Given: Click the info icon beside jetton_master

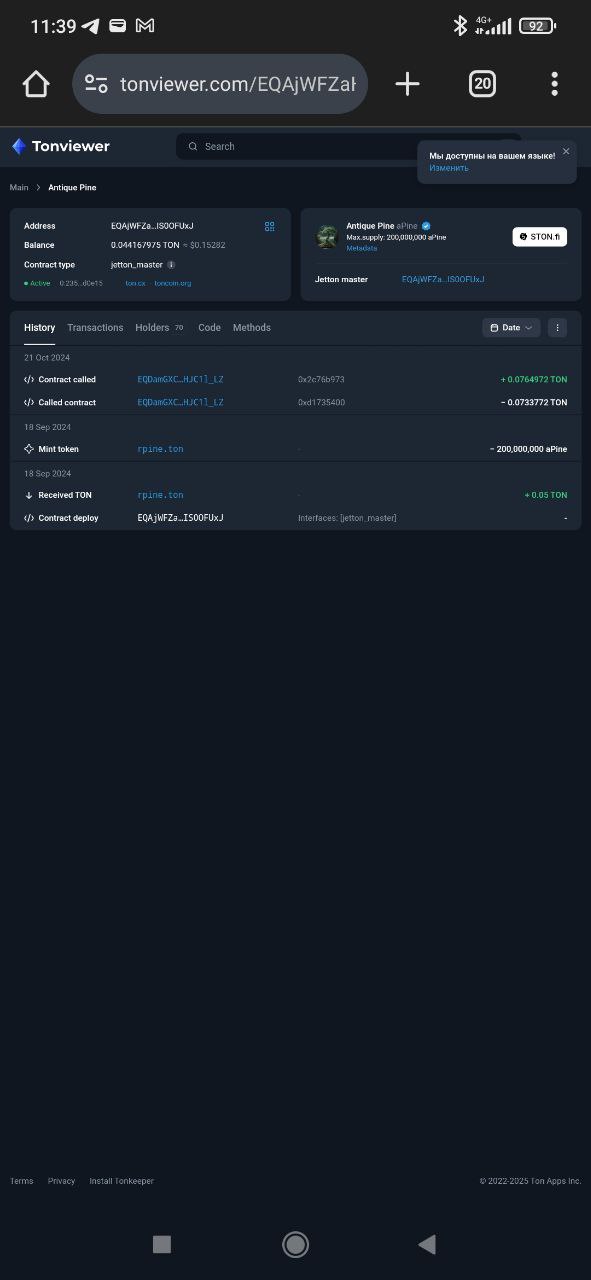Looking at the screenshot, I should 171,265.
